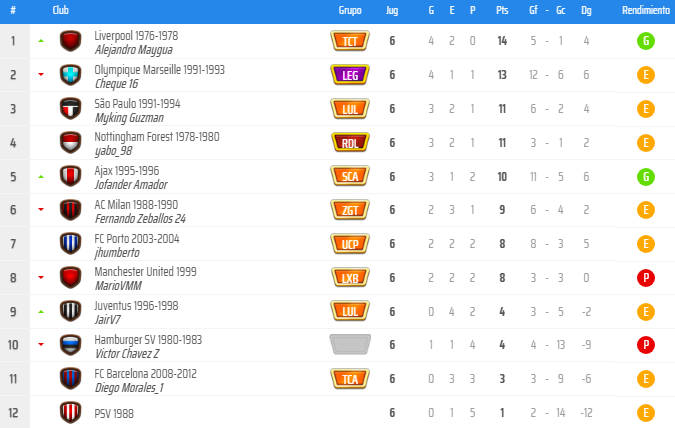The image size is (675, 428).
Task: Open the RDL group badge
Action: coord(350,143)
